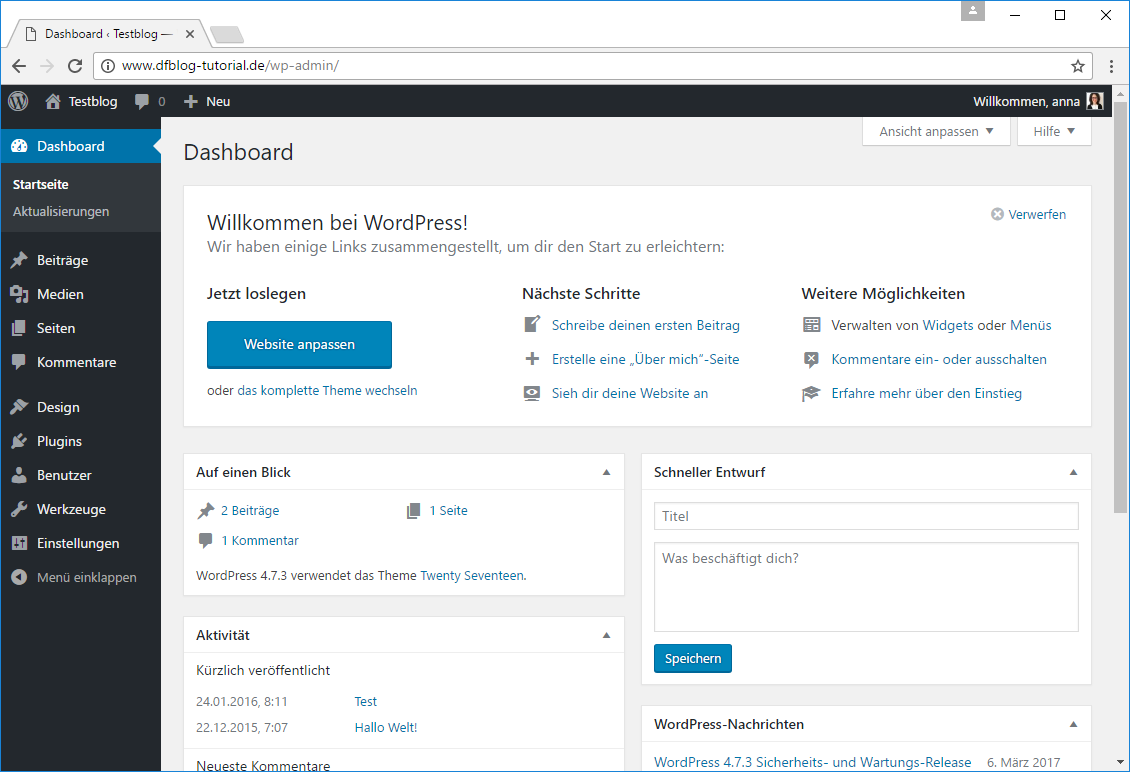Viewport: 1130px width, 772px height.
Task: Reload the page in the browser
Action: point(75,66)
